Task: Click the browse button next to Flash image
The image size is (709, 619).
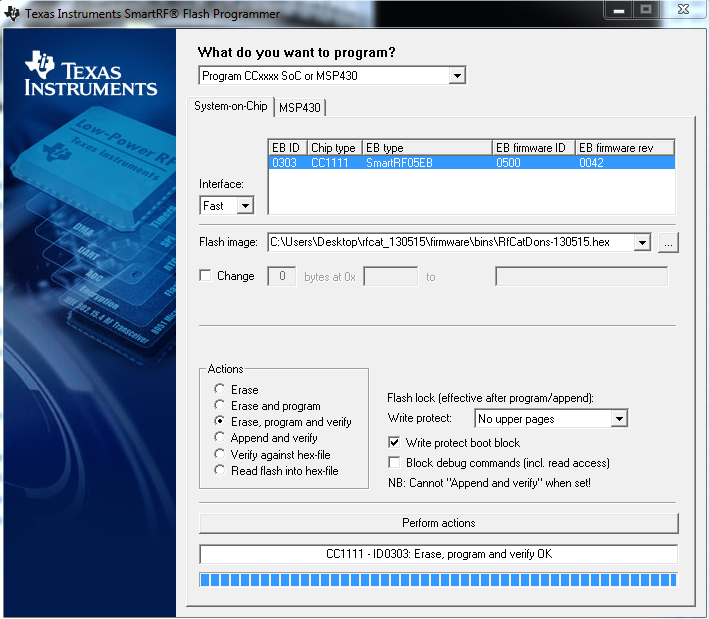Action: pyautogui.click(x=668, y=242)
